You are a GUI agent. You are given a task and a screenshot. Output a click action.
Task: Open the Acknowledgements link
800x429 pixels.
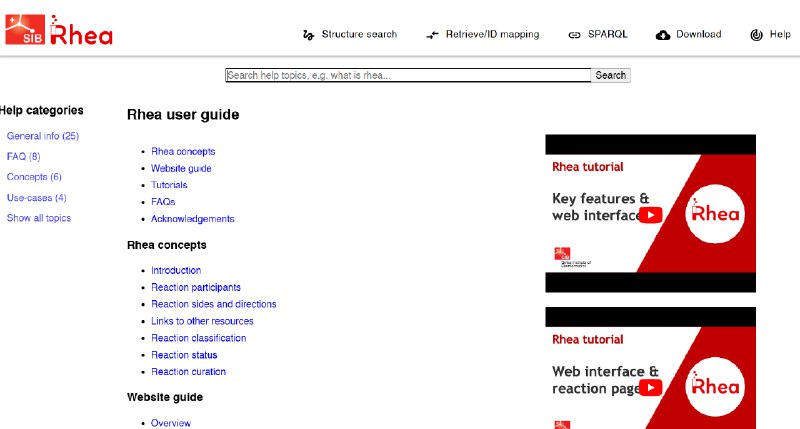(x=193, y=219)
